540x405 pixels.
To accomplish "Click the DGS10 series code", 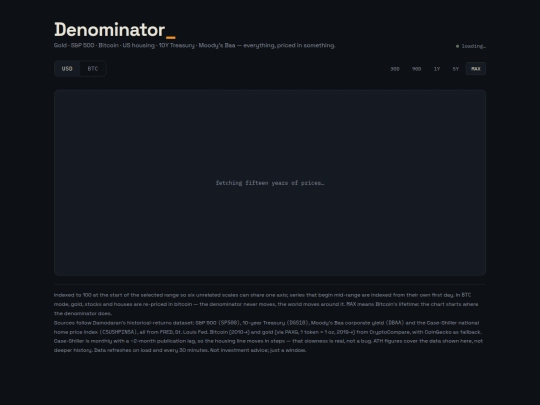I will (298, 323).
